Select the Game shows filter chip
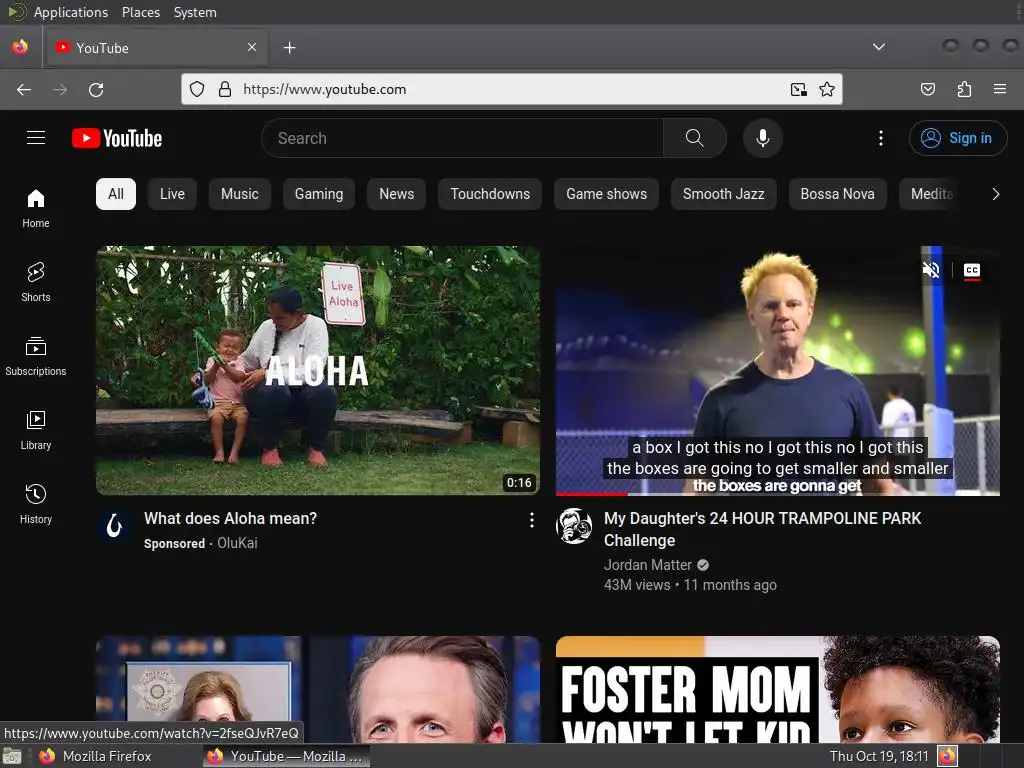Viewport: 1024px width, 768px height. click(607, 194)
